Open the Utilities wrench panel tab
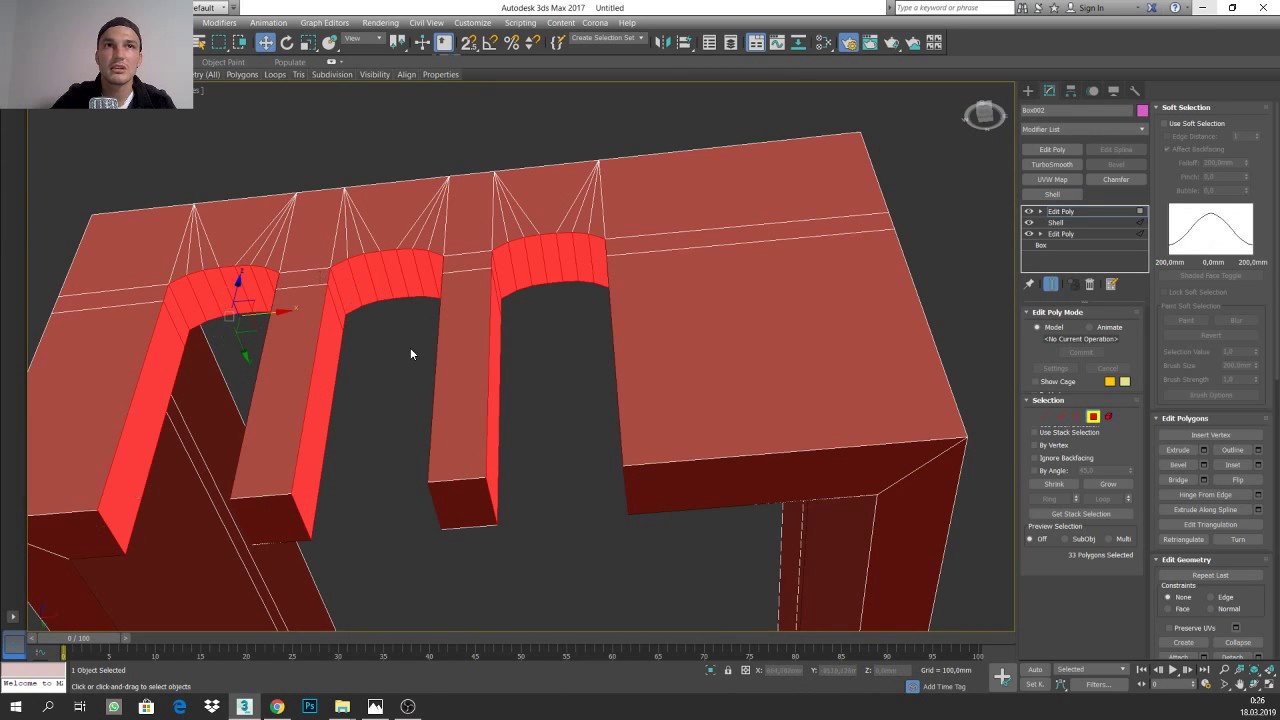 (x=1135, y=91)
